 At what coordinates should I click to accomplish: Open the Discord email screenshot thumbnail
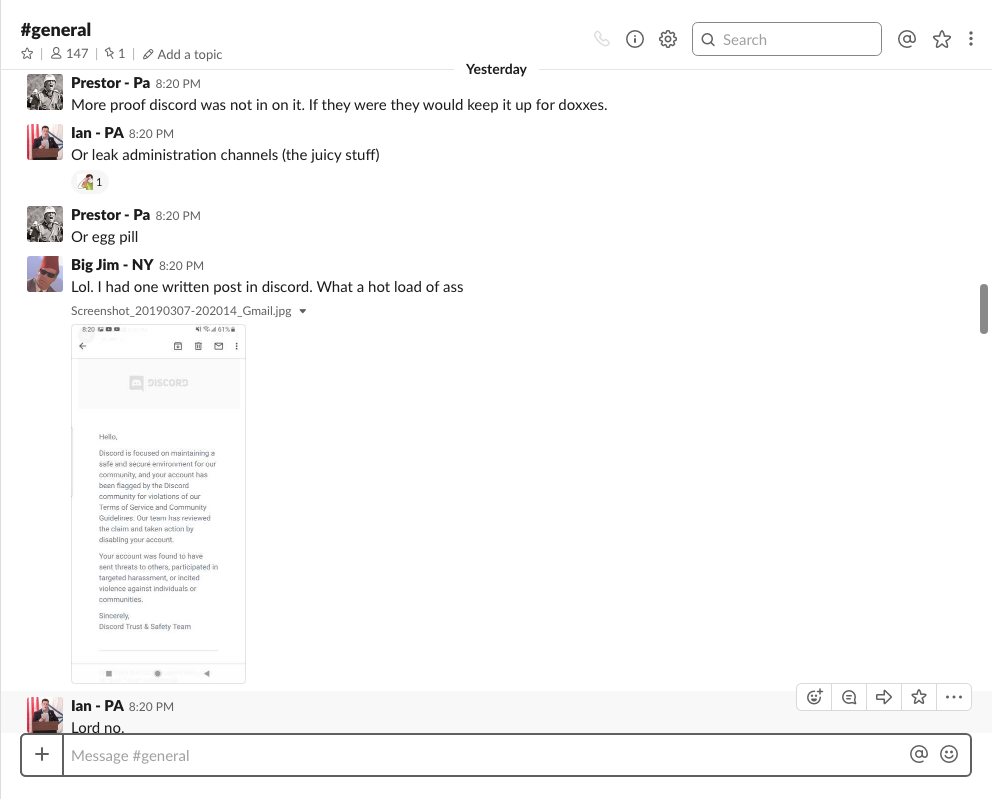coord(158,503)
